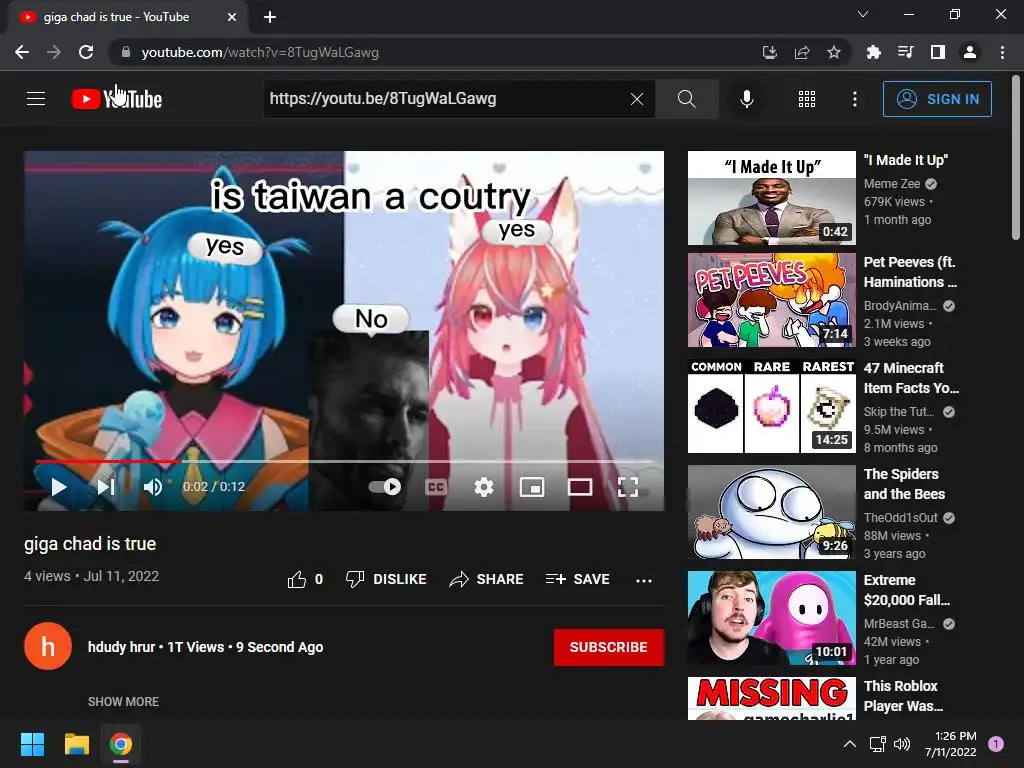1024x768 pixels.
Task: Open the hdudy hrur channel name
Action: coord(121,647)
